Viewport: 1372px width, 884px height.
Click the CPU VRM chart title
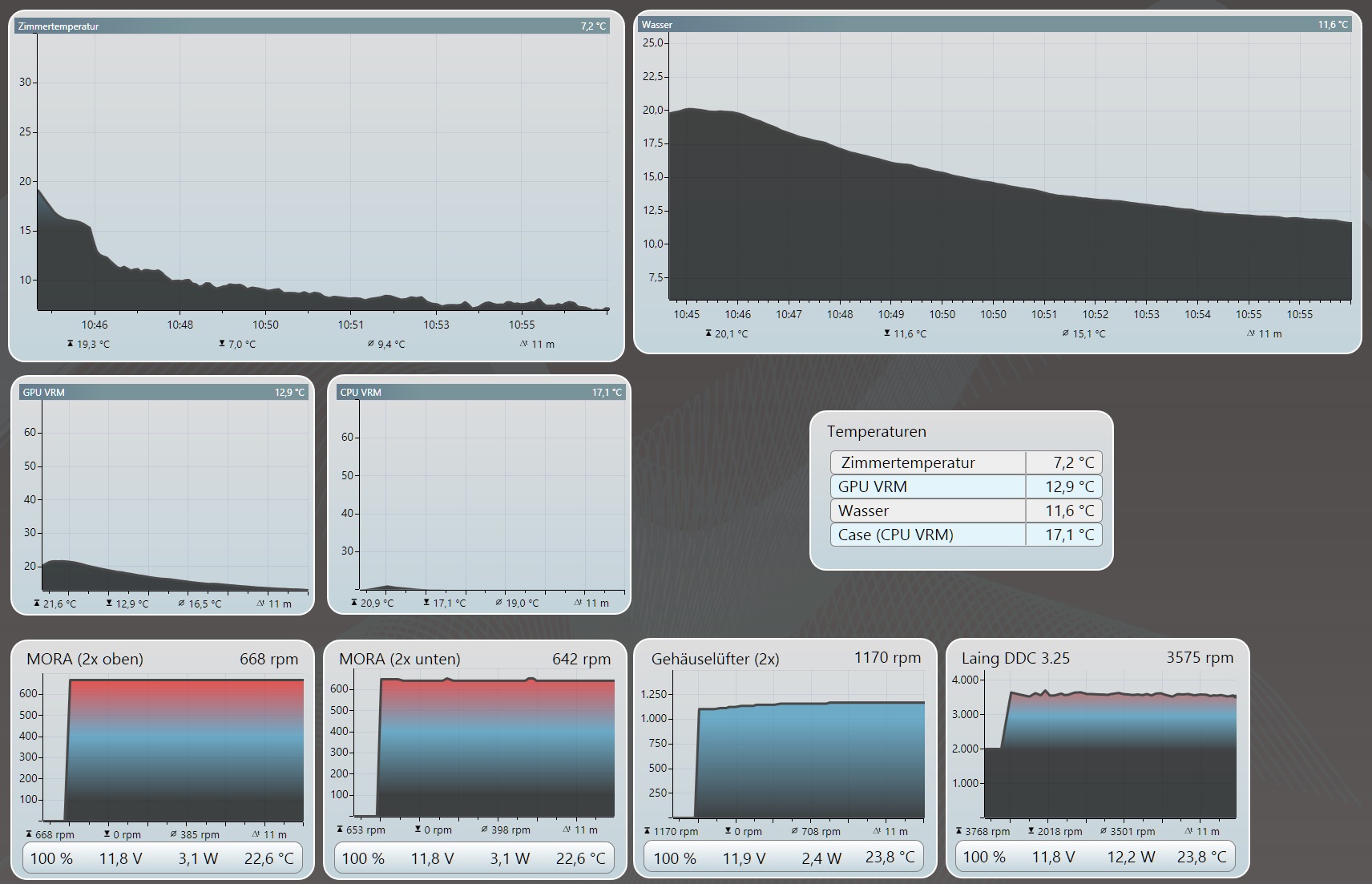(x=361, y=393)
